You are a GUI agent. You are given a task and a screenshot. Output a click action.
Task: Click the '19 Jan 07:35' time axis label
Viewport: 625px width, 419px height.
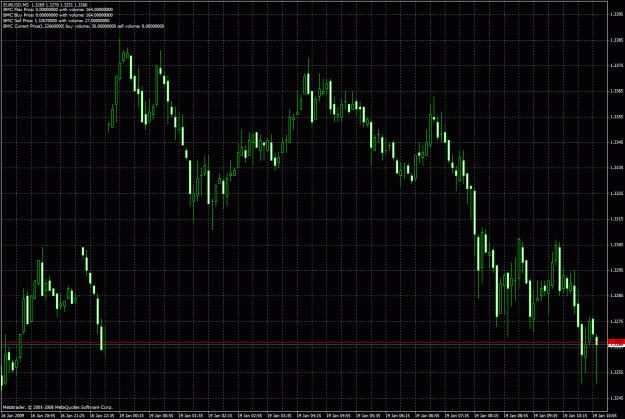click(458, 415)
